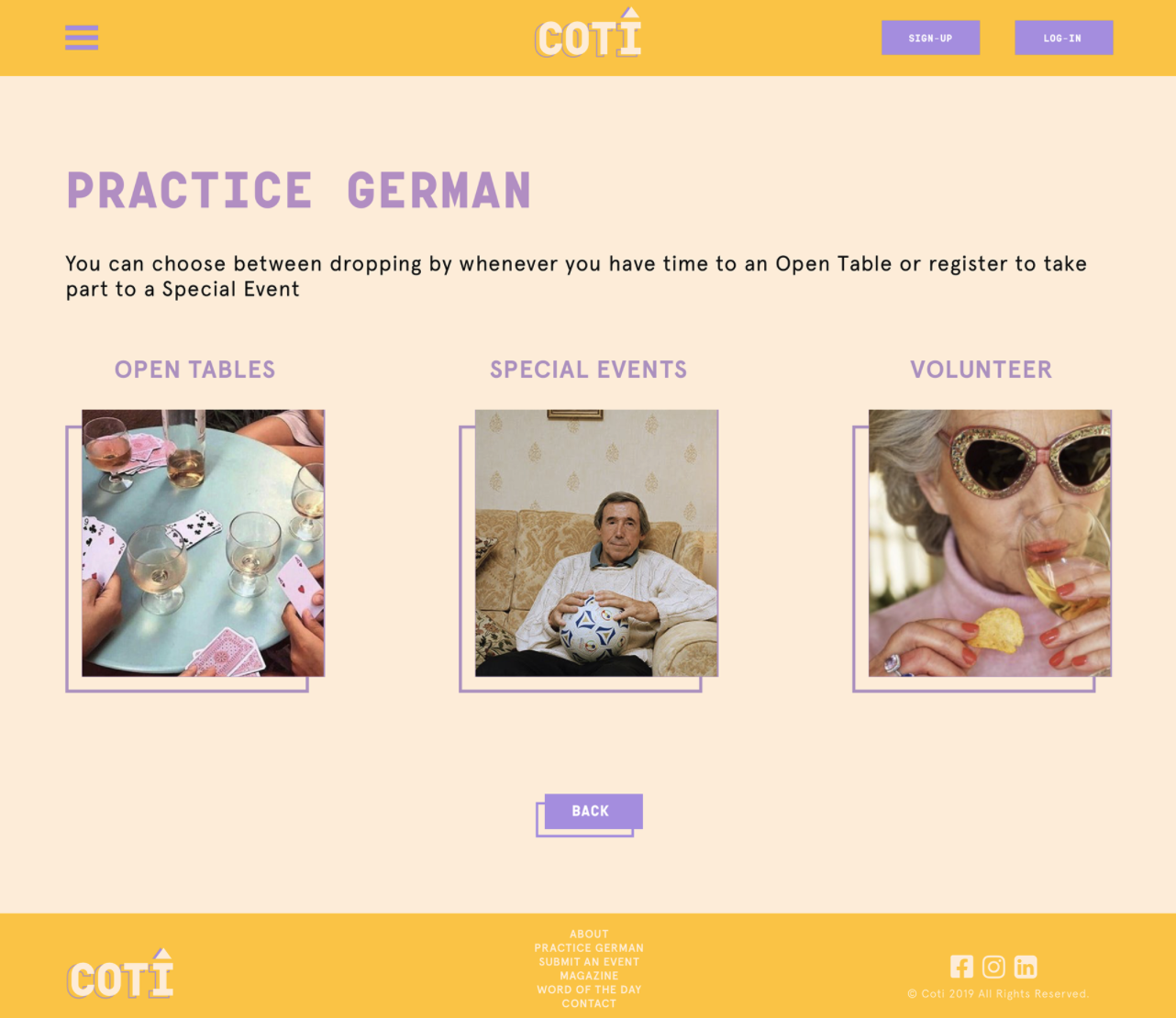This screenshot has height=1018, width=1176.
Task: Open Practice German footer link
Action: pyautogui.click(x=589, y=947)
